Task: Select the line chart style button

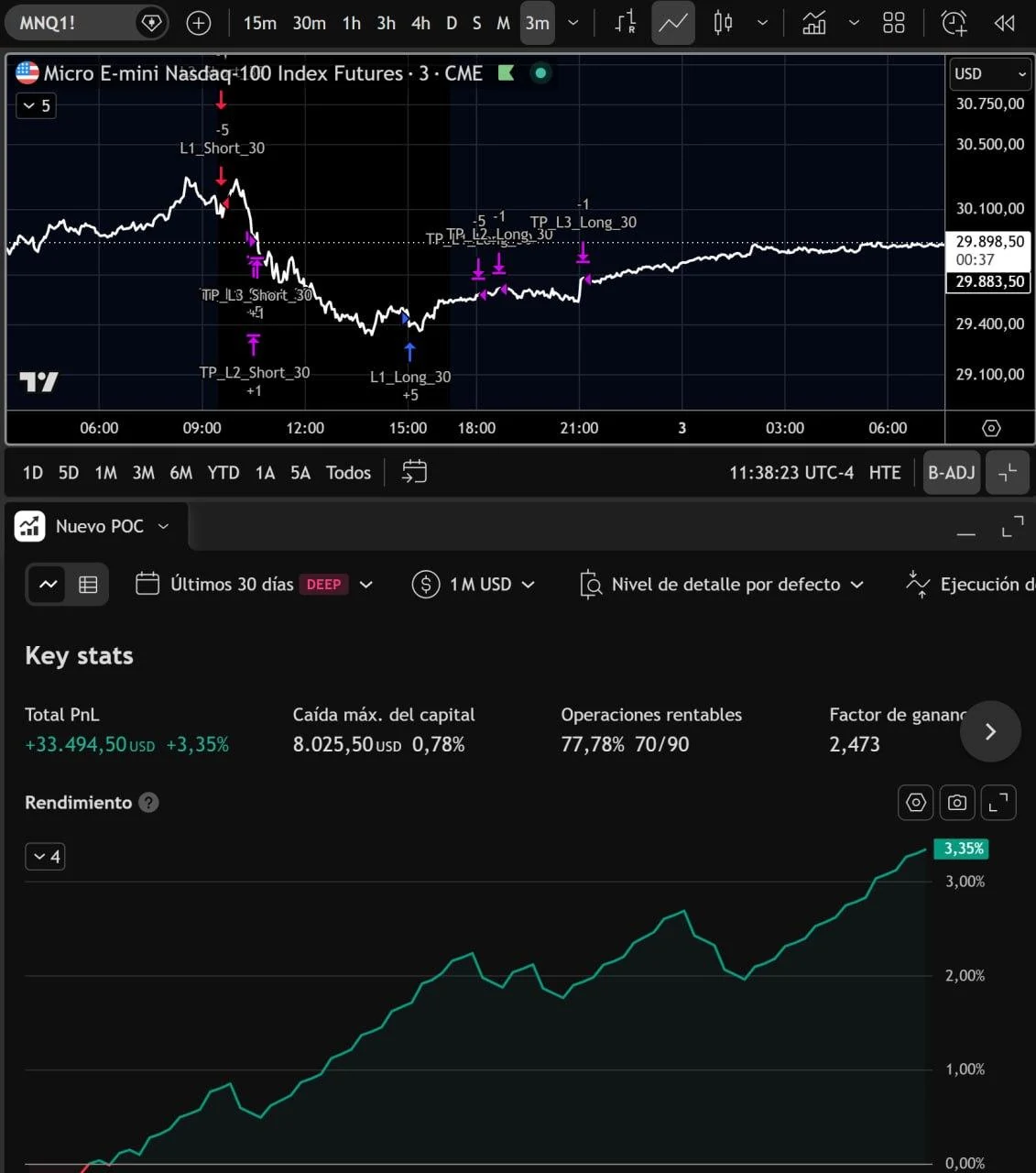Action: [x=673, y=23]
